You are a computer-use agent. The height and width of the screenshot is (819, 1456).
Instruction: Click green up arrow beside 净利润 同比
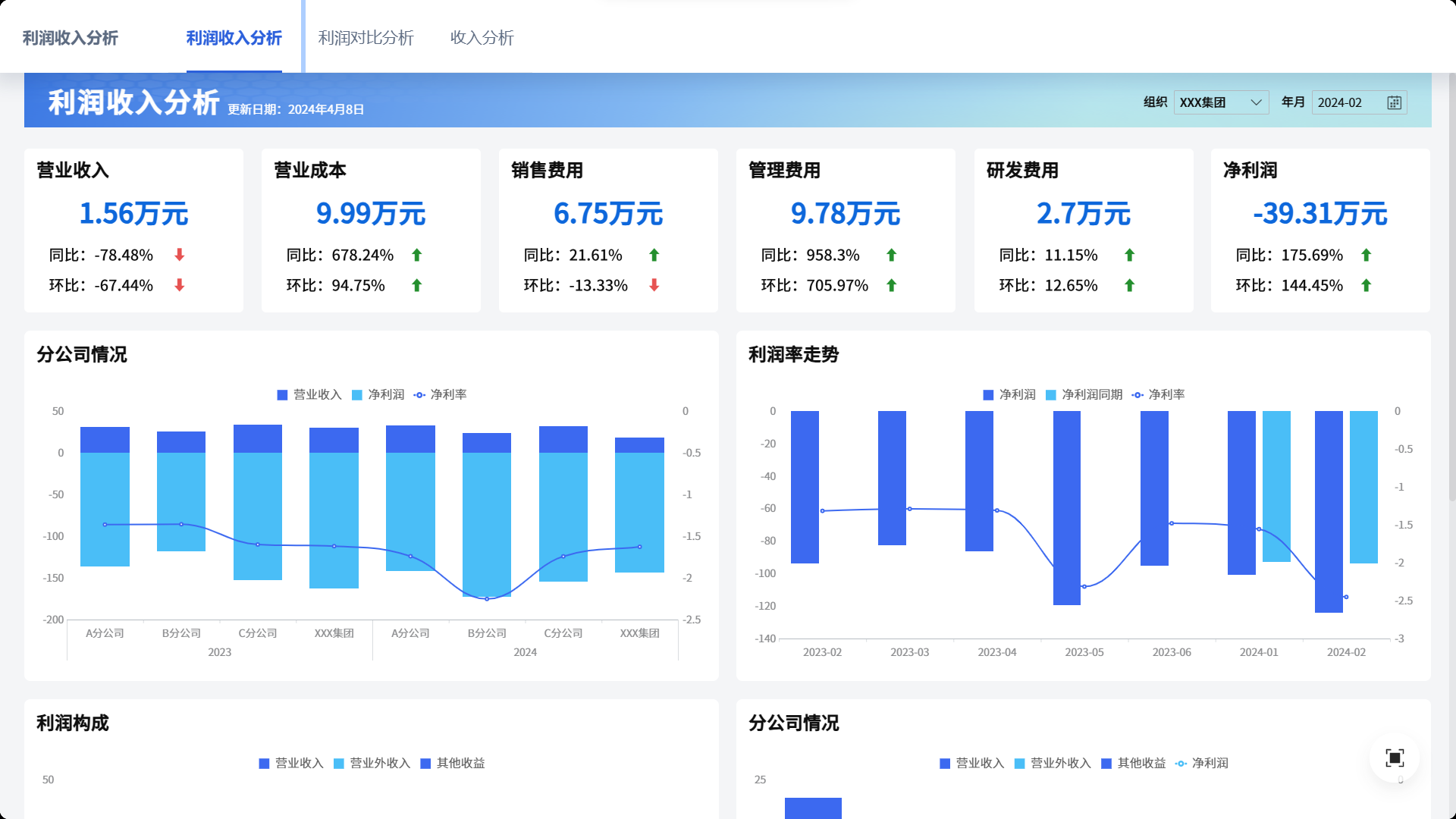(1366, 255)
